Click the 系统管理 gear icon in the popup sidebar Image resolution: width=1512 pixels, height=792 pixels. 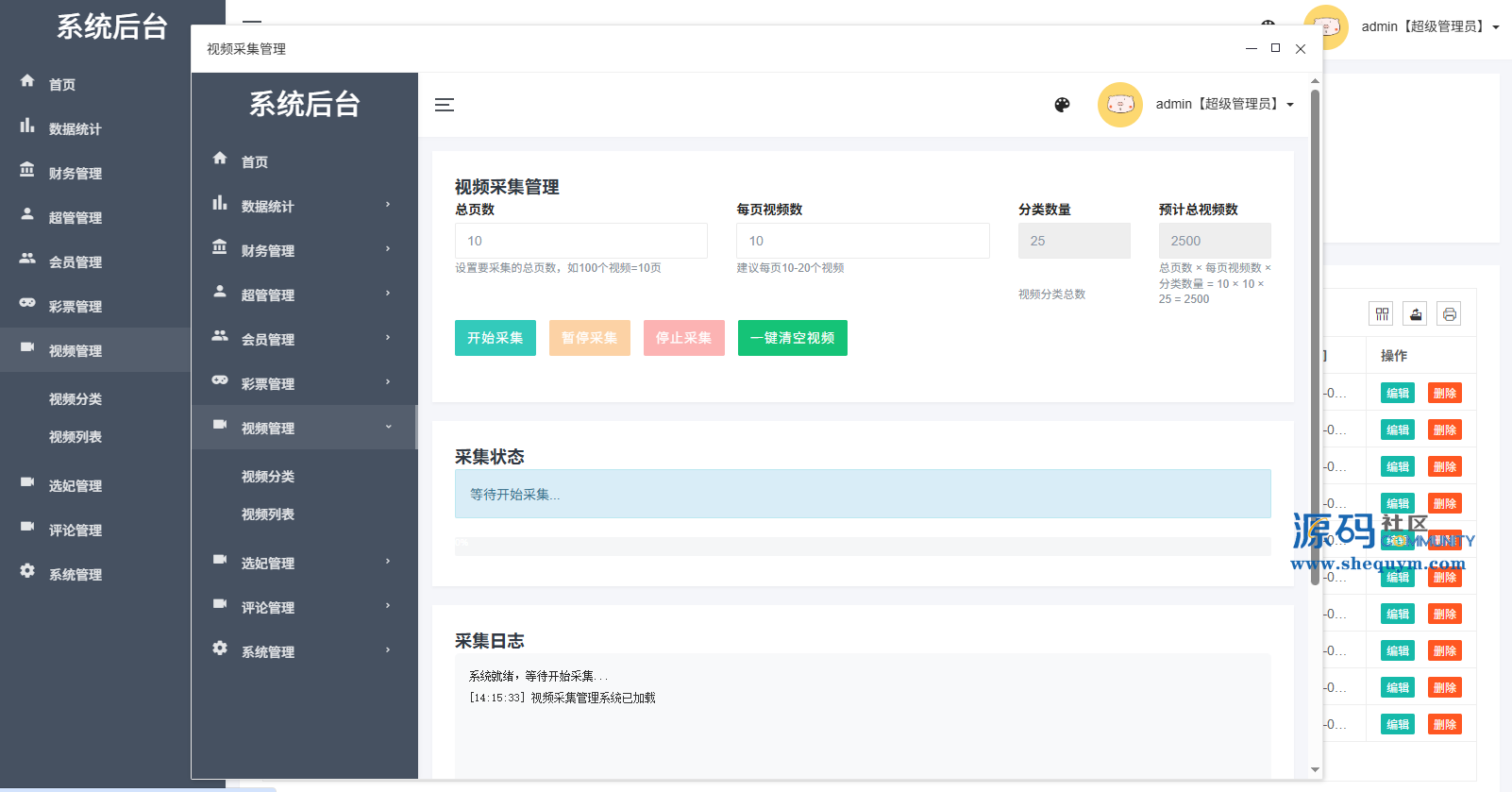(220, 649)
